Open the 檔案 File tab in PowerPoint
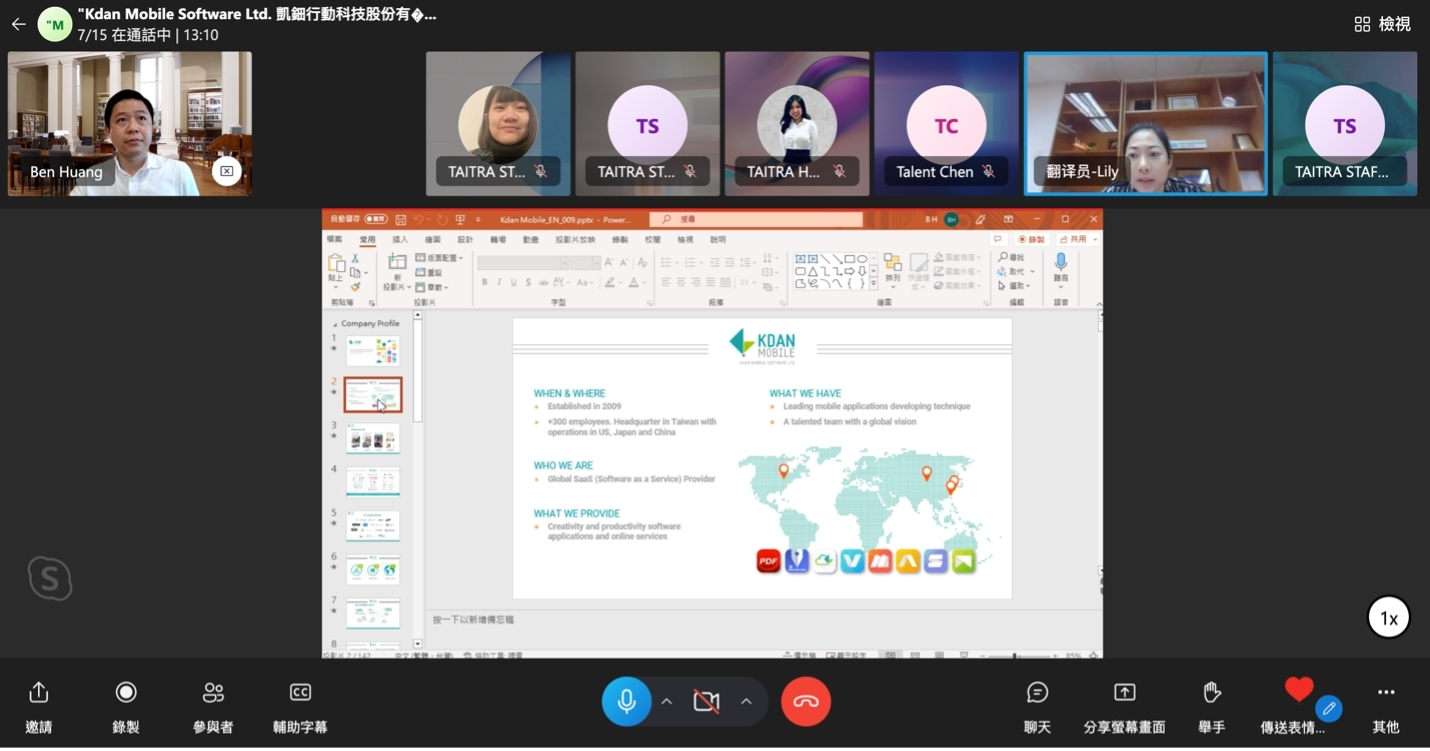Screen dimensions: 1430x751 [335, 240]
